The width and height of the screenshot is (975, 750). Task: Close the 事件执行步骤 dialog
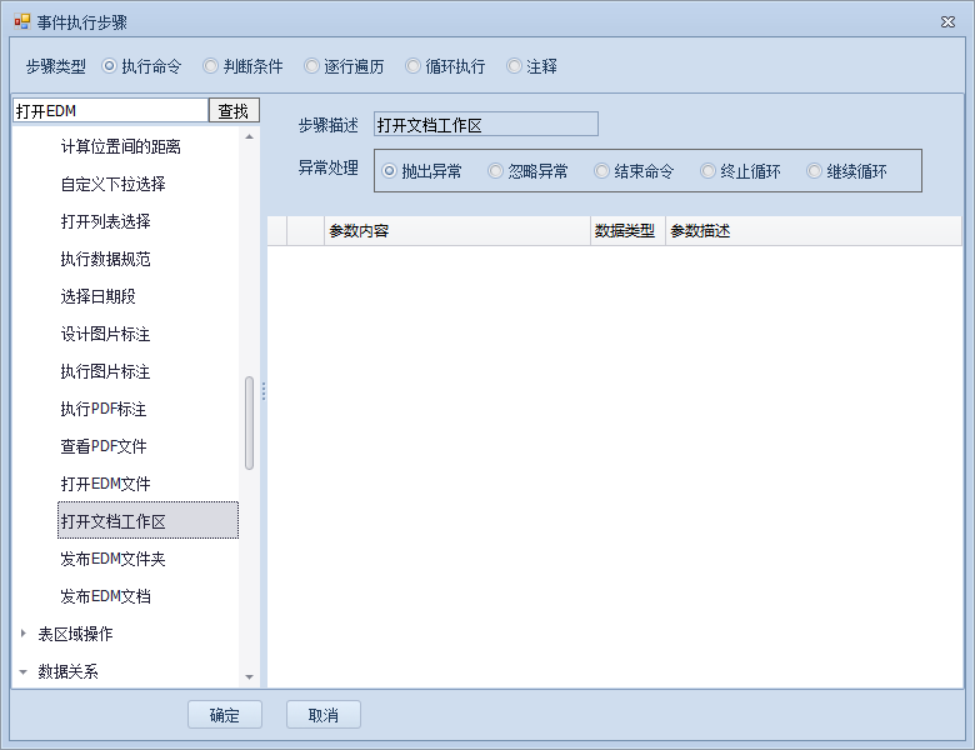click(x=948, y=22)
